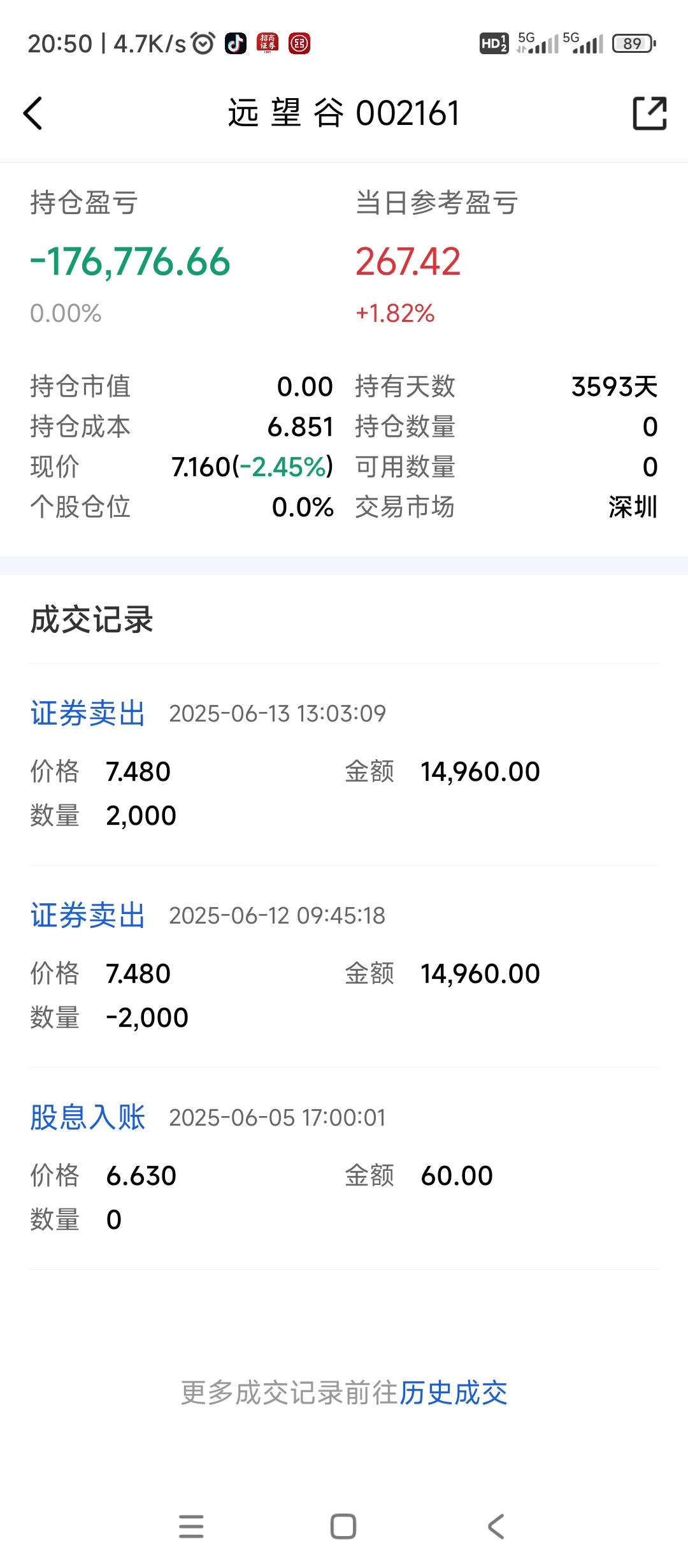The width and height of the screenshot is (688, 1568).
Task: Open the share/export icon top right
Action: (649, 113)
